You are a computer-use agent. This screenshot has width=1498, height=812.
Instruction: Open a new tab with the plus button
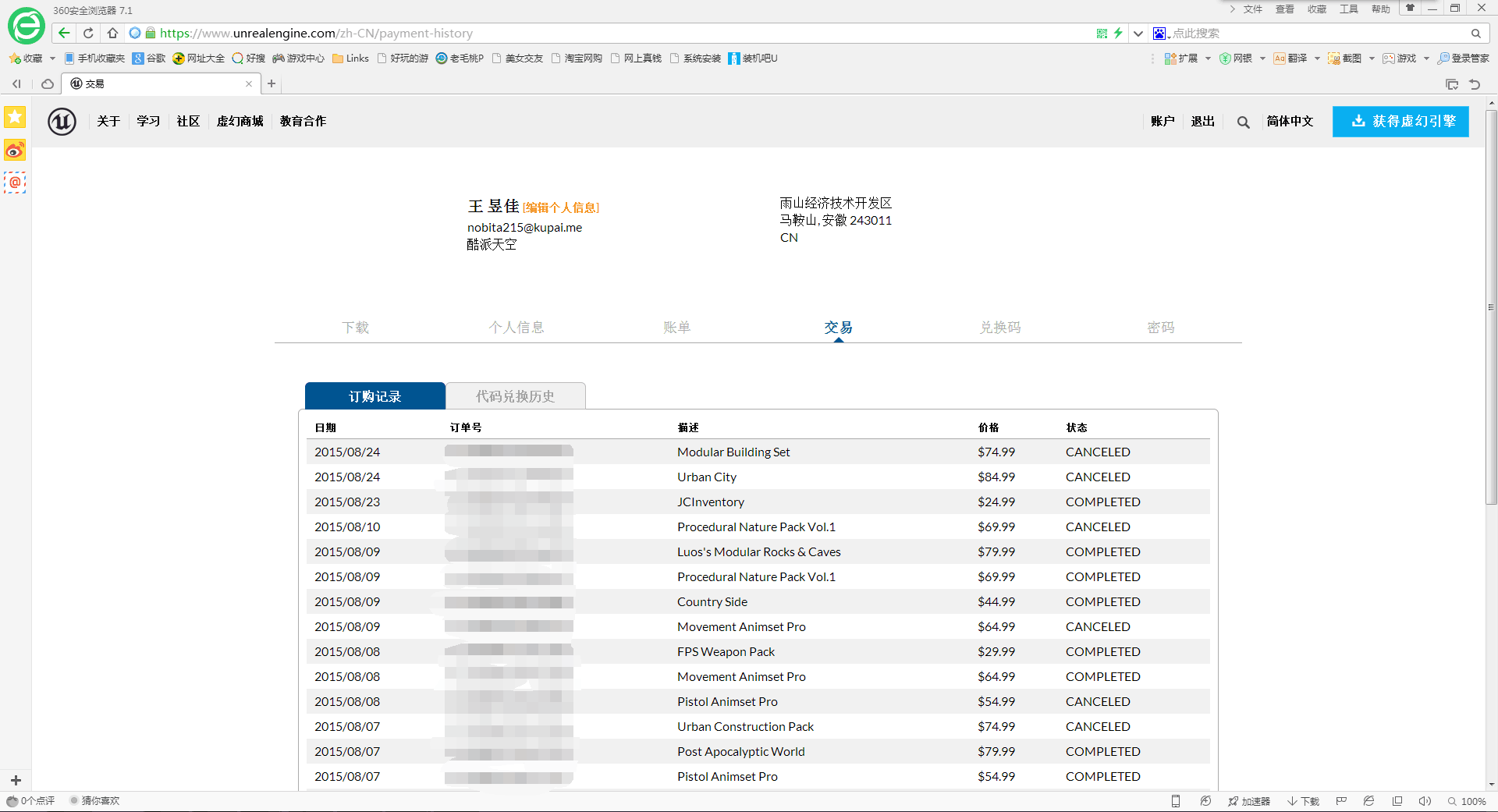(272, 83)
